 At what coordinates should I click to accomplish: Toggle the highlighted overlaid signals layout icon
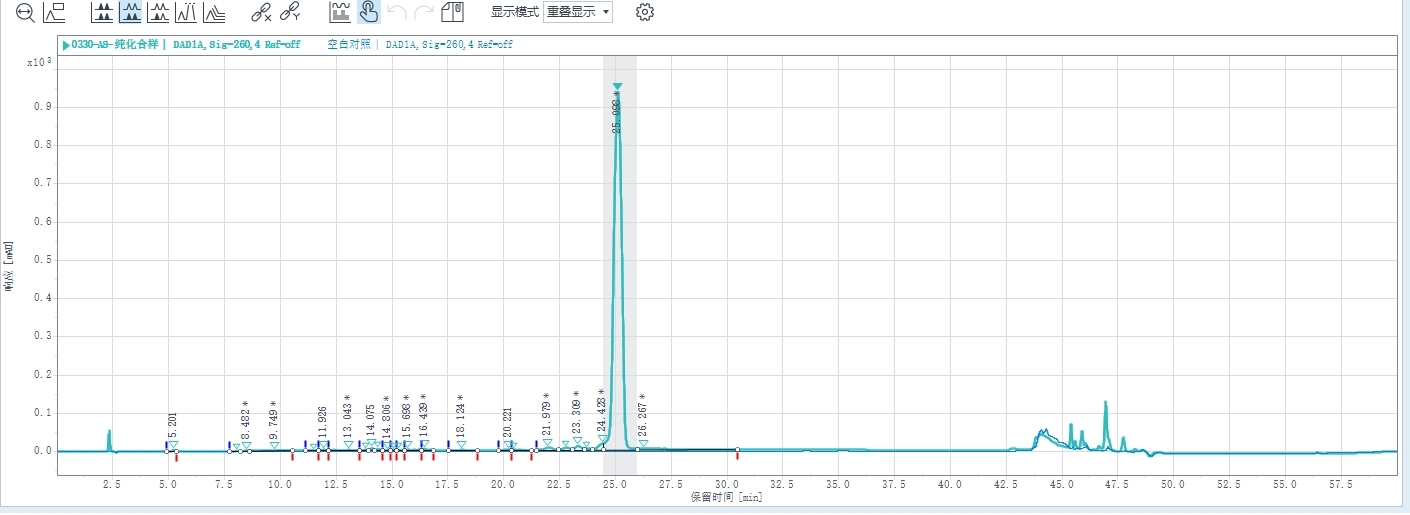[130, 13]
